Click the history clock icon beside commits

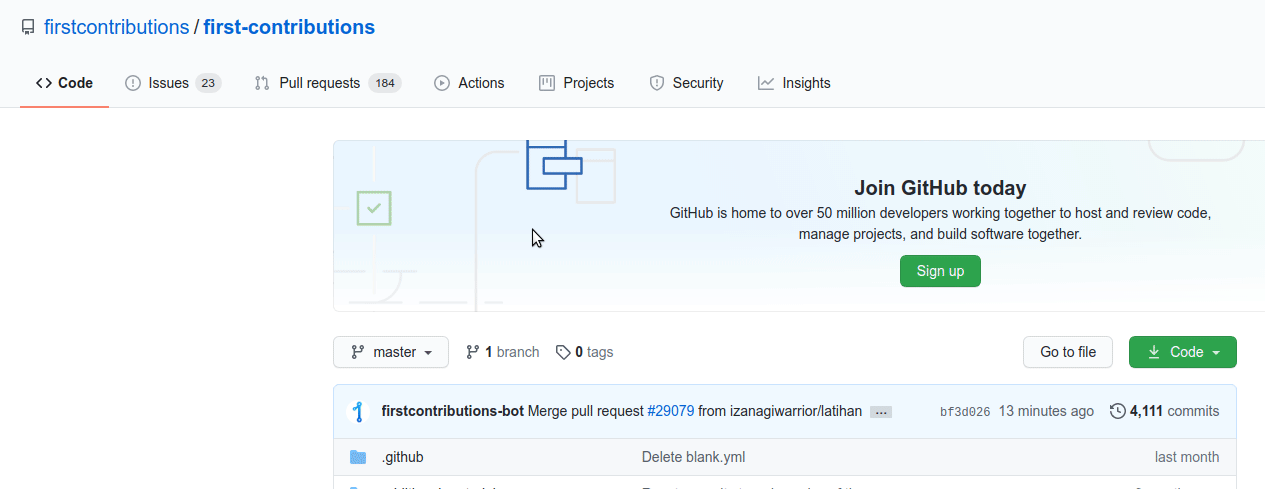click(1118, 411)
